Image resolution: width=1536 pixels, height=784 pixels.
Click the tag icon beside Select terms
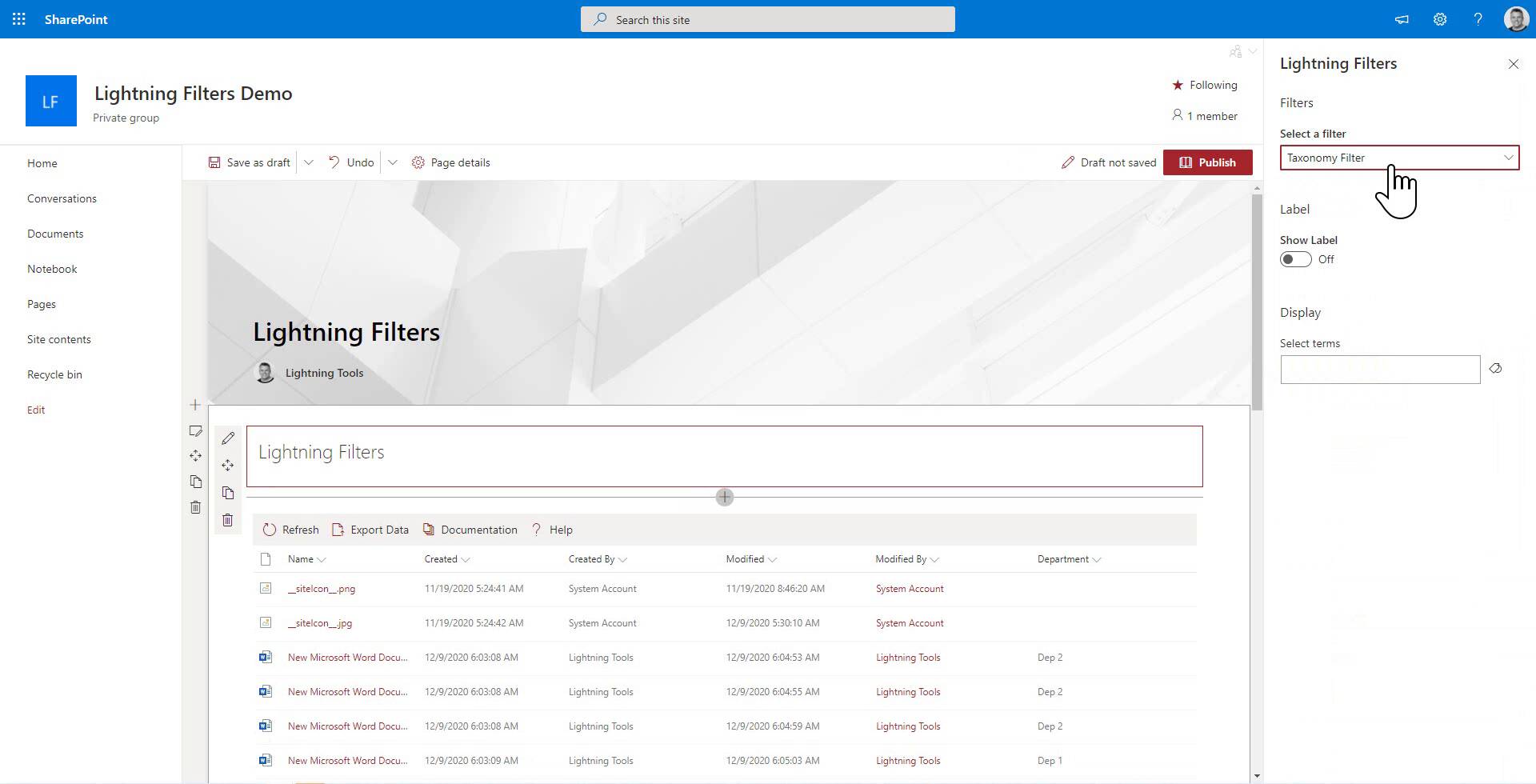1495,369
